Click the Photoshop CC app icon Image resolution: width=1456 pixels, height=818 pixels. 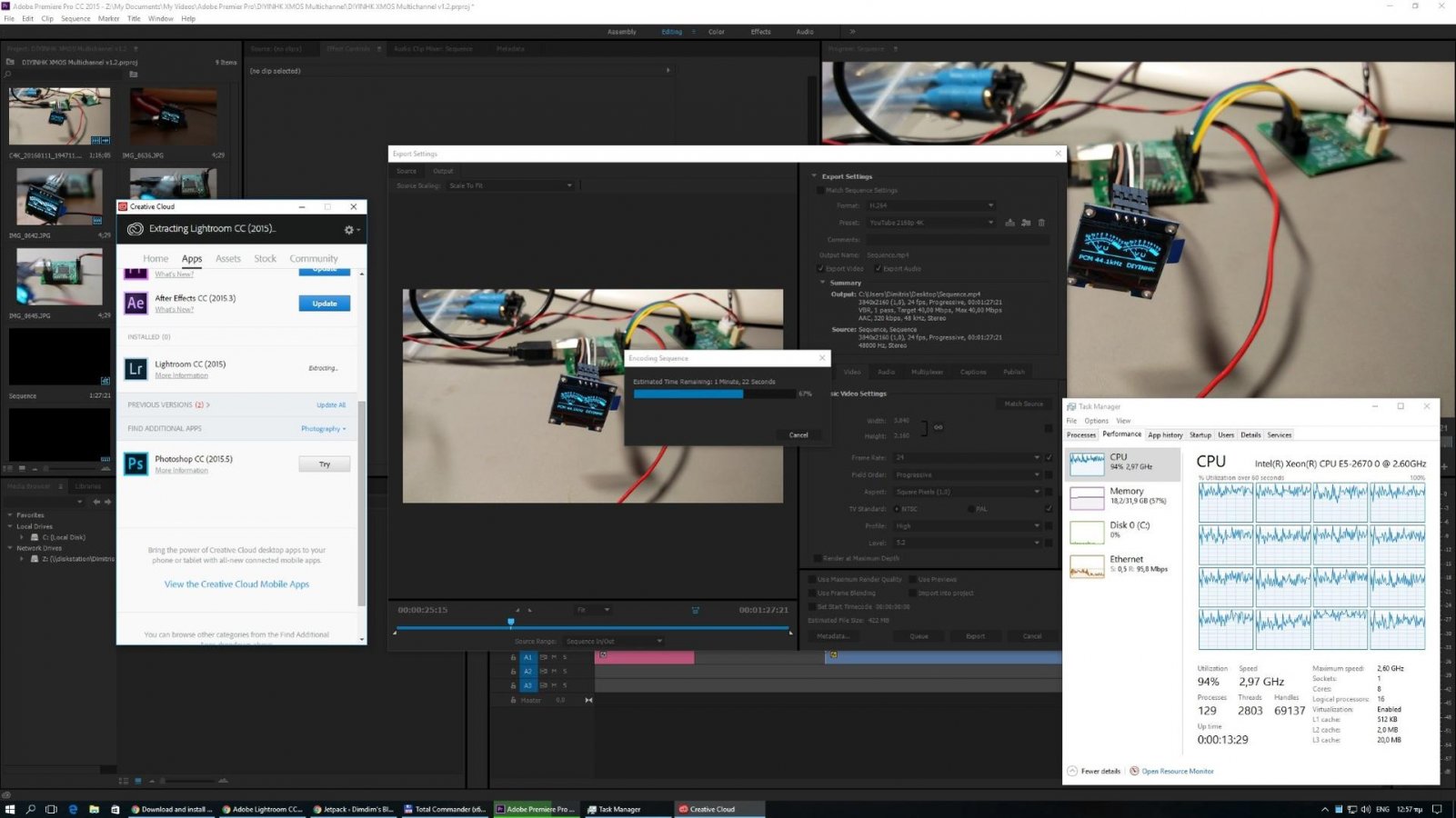click(x=136, y=464)
